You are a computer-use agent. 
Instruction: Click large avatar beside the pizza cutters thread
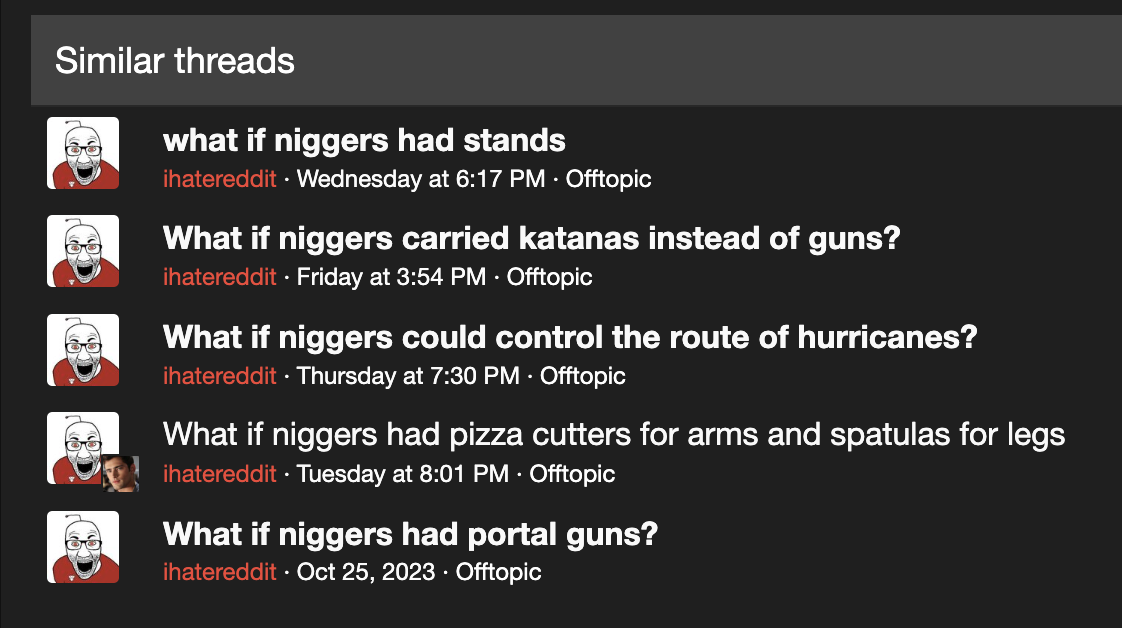83,448
